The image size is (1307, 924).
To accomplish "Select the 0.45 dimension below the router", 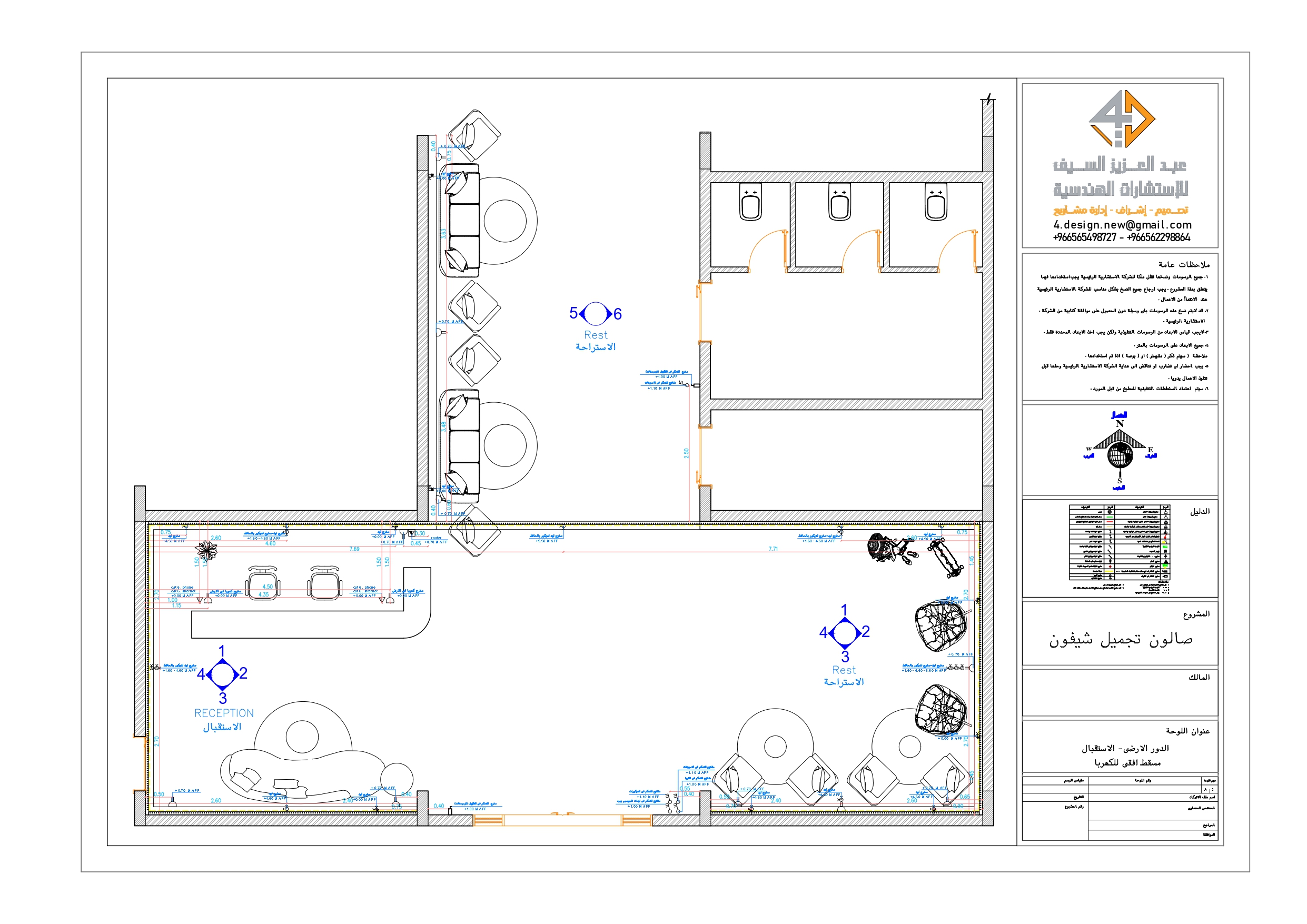I will pyautogui.click(x=415, y=544).
